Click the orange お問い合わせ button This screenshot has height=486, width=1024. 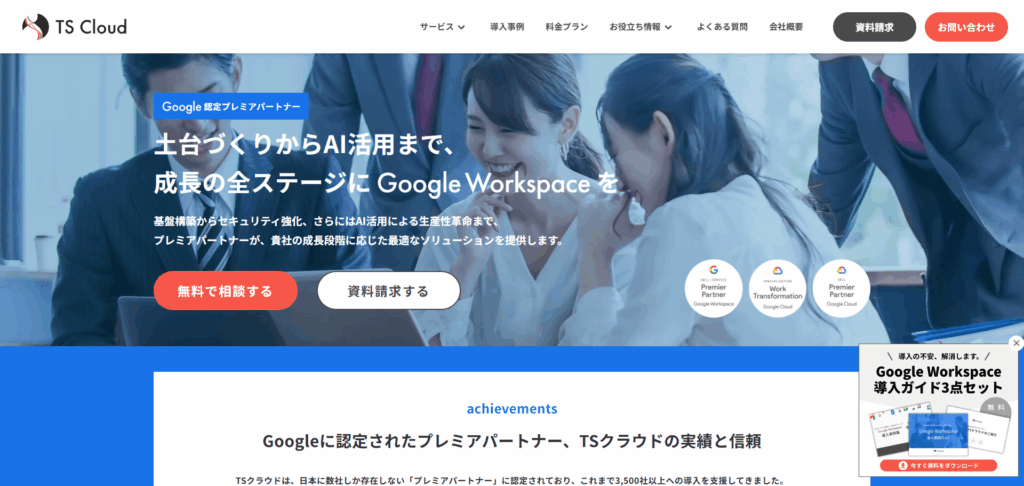pyautogui.click(x=966, y=27)
